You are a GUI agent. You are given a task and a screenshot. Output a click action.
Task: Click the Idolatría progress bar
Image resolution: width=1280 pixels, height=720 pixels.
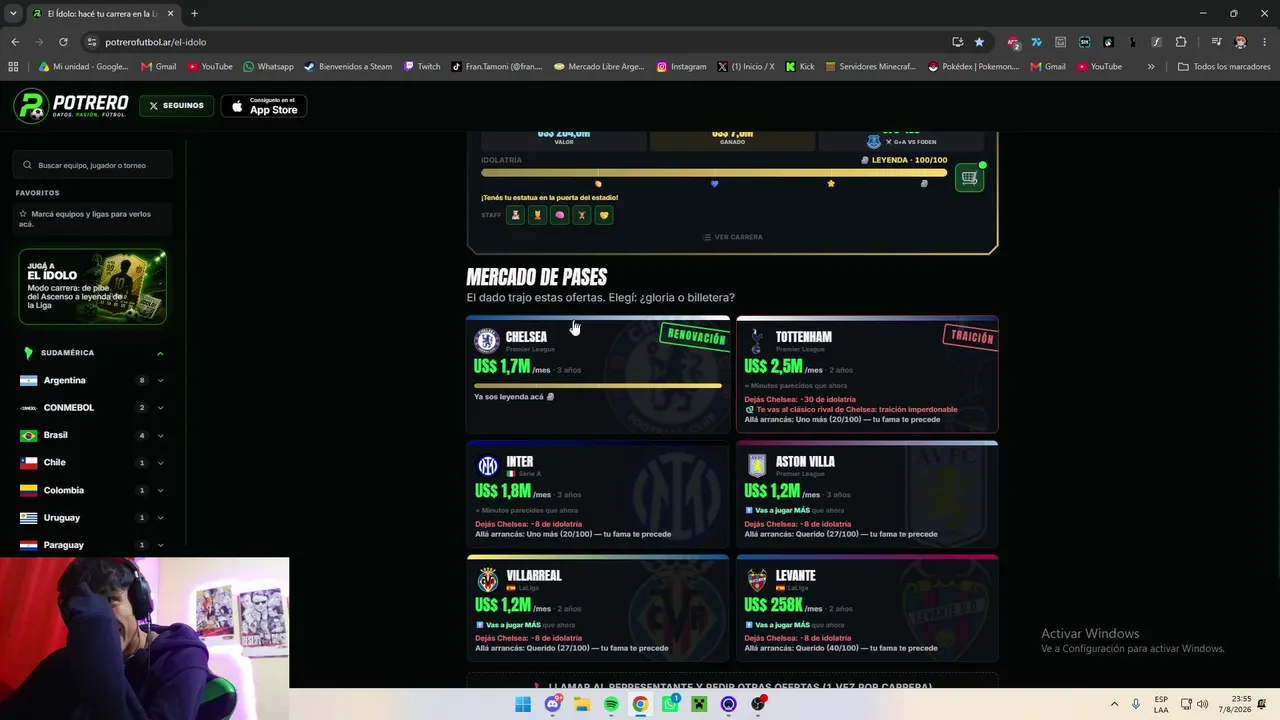pyautogui.click(x=714, y=172)
